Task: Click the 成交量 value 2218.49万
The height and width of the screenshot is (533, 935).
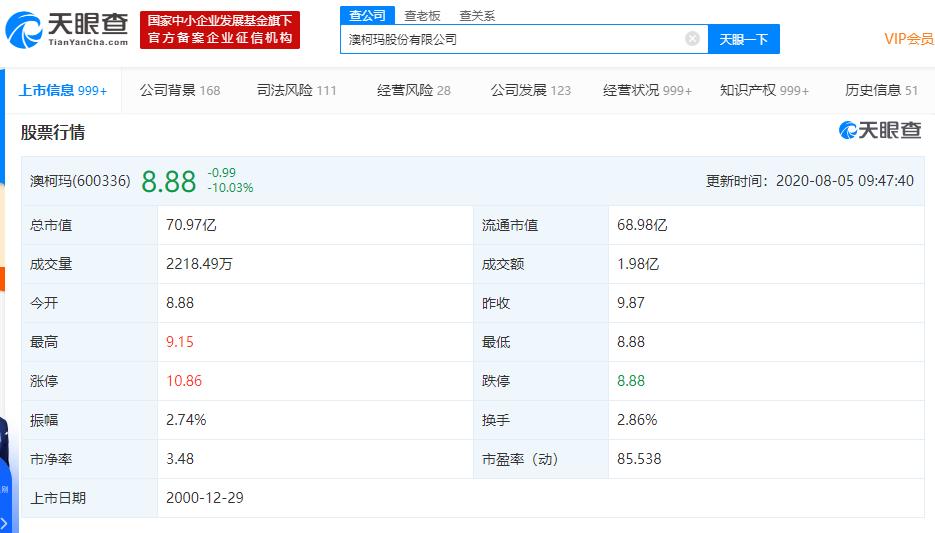Action: coord(199,264)
